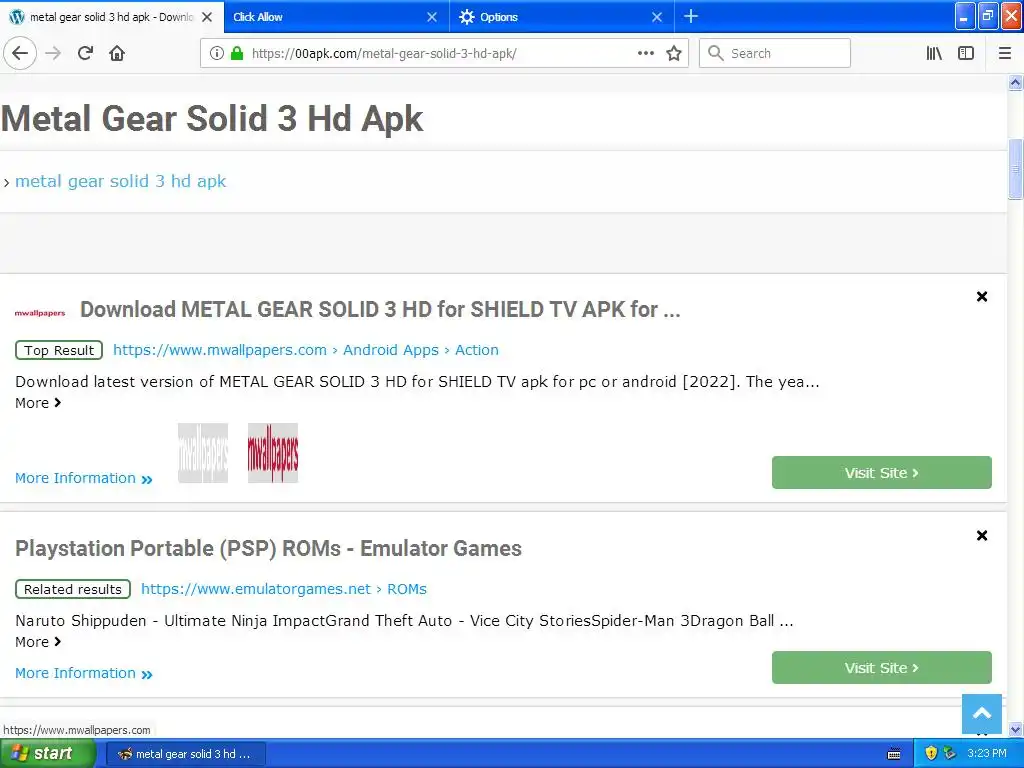Image resolution: width=1024 pixels, height=768 pixels.
Task: Open More Information for emulatorgames result
Action: [x=84, y=673]
